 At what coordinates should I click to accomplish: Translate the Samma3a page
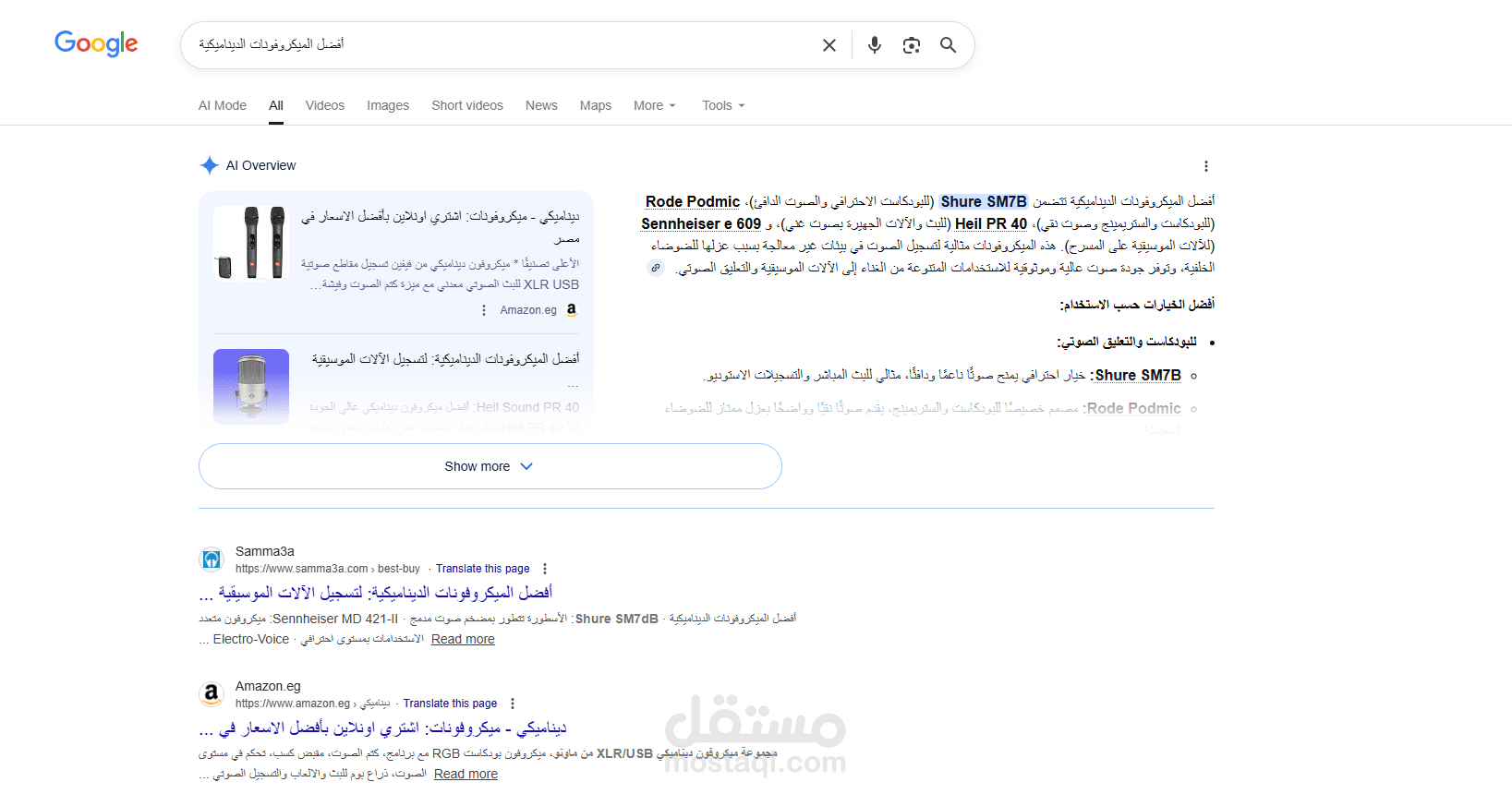482,569
